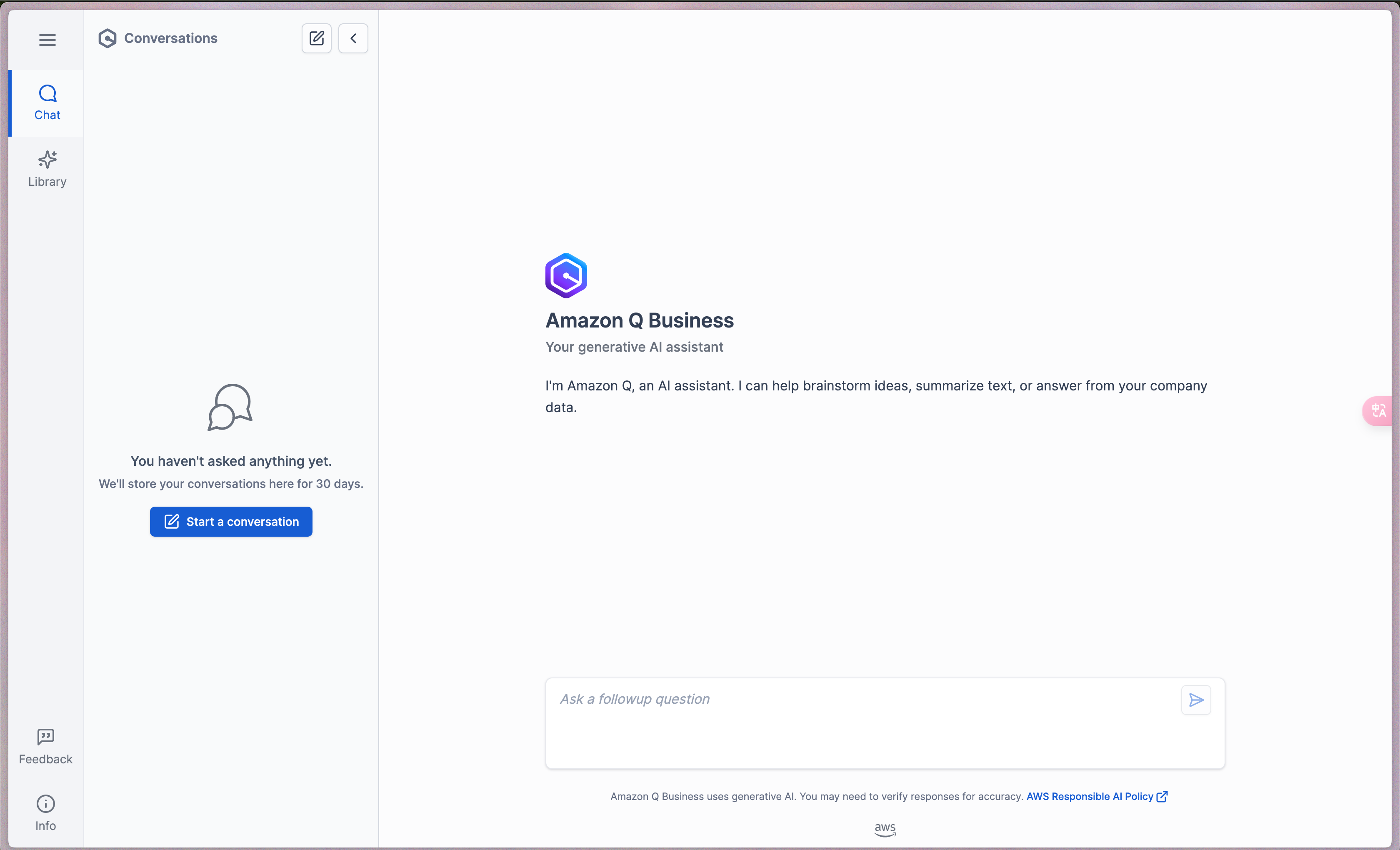Click the new conversation compose icon
The width and height of the screenshot is (1400, 850).
(x=318, y=38)
